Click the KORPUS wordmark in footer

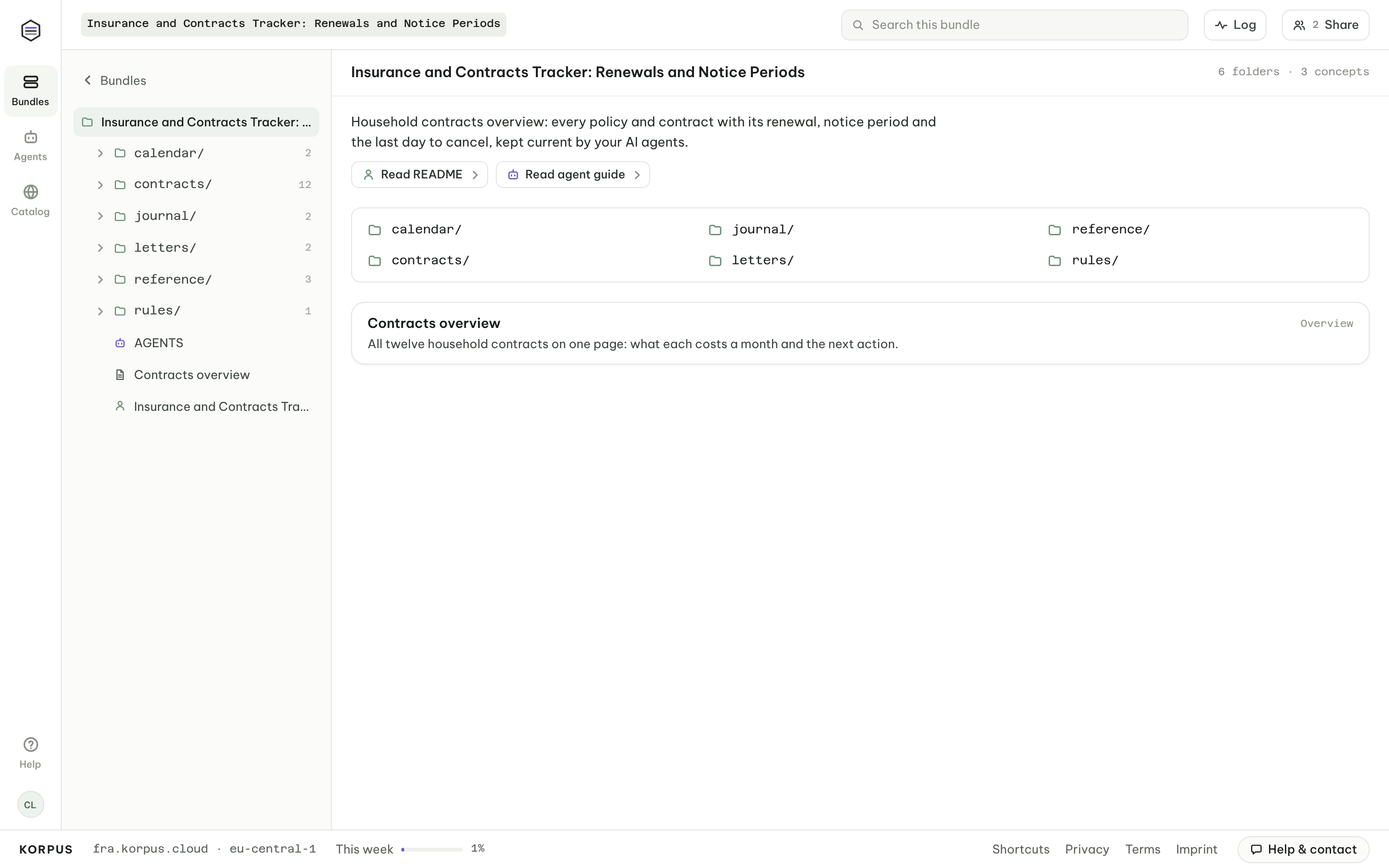point(46,849)
